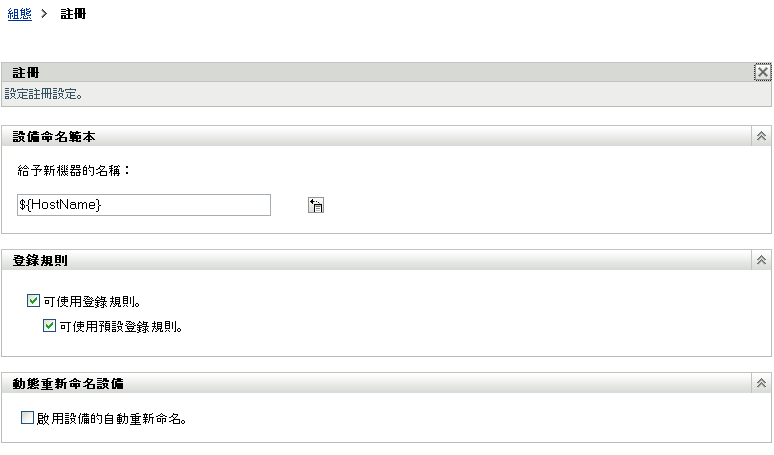Close the 註冊 description panel

tap(763, 72)
